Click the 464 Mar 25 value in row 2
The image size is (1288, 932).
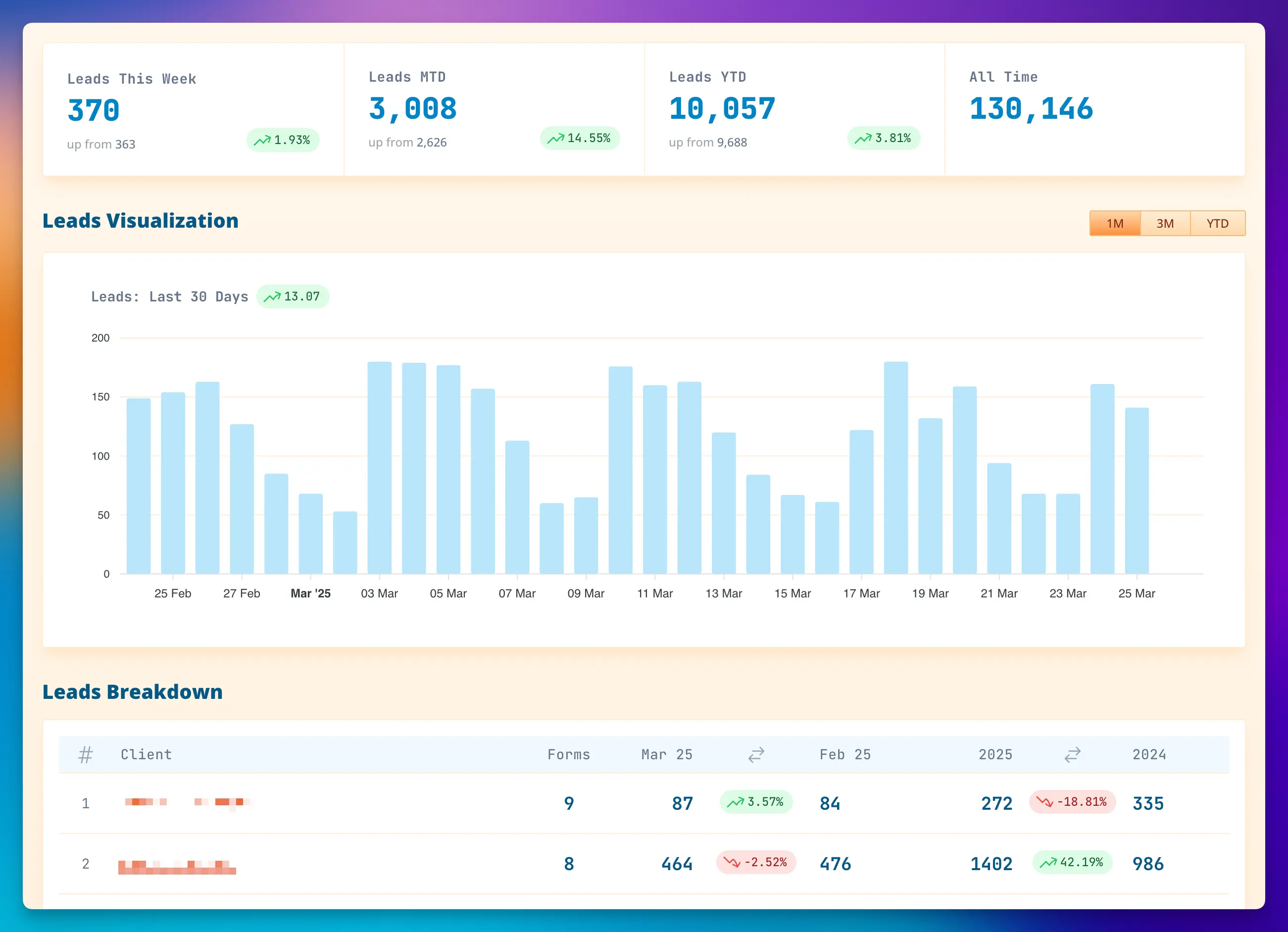click(677, 864)
